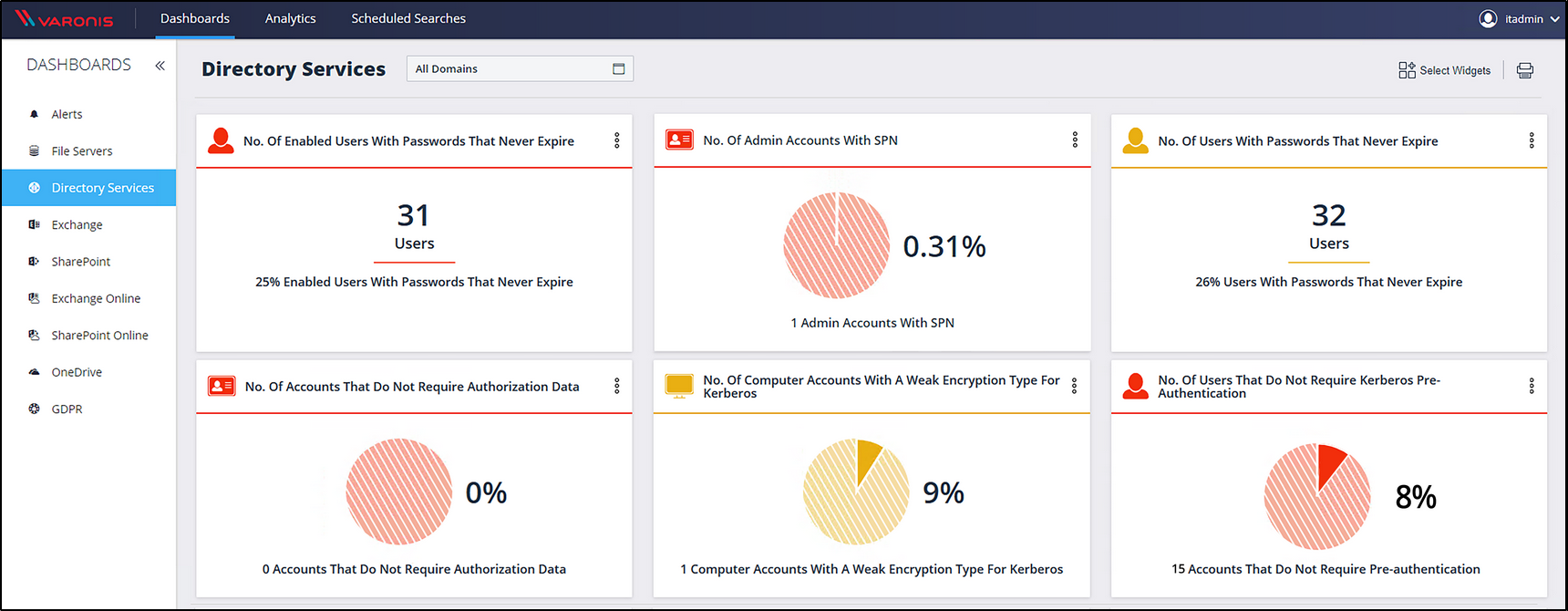Collapse the Dashboards sidebar panel
The width and height of the screenshot is (1568, 611).
tap(160, 66)
